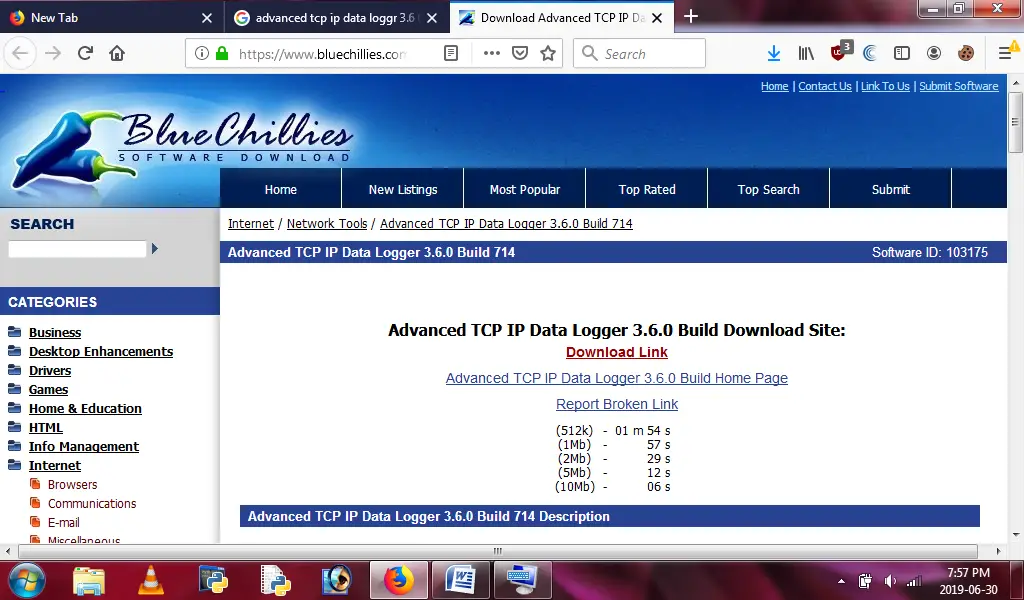
Task: Show hidden system tray icons
Action: 841,581
